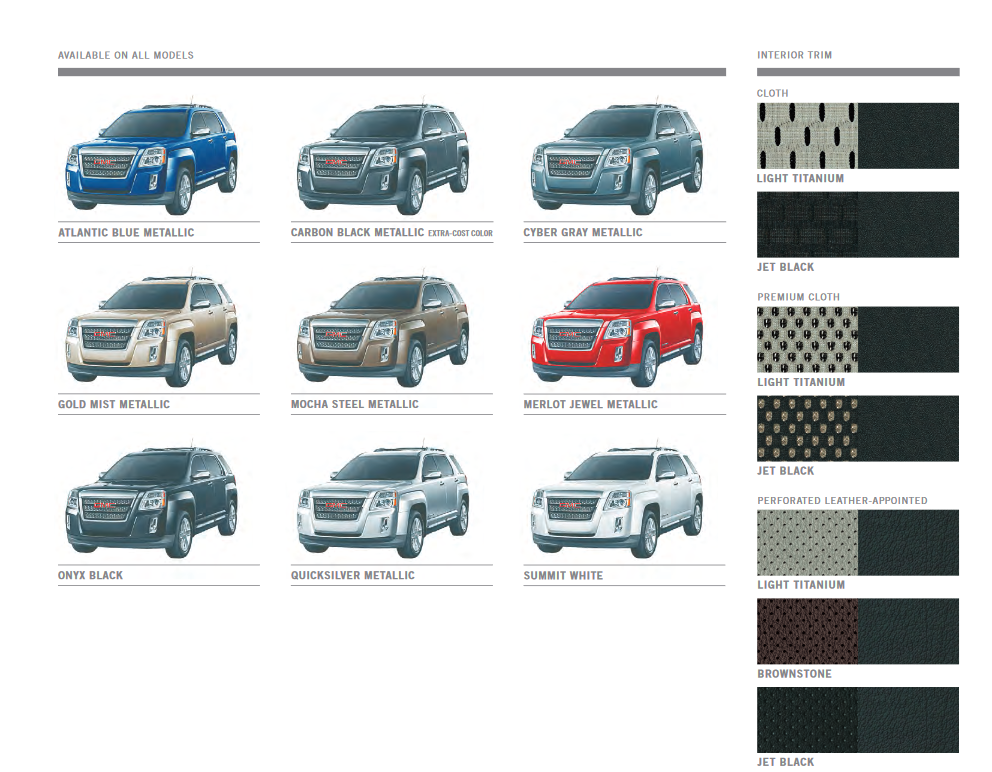The image size is (992, 772).
Task: Click the Quicksilver Metallic label
Action: pos(353,576)
